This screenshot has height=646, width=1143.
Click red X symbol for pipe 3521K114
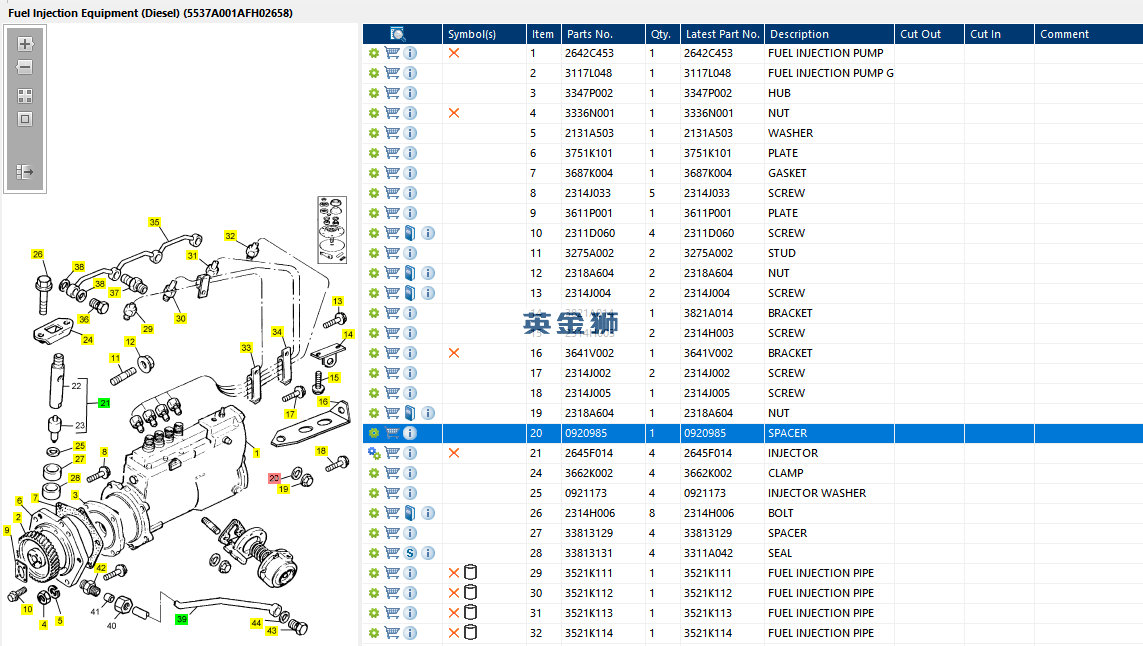pyautogui.click(x=453, y=633)
